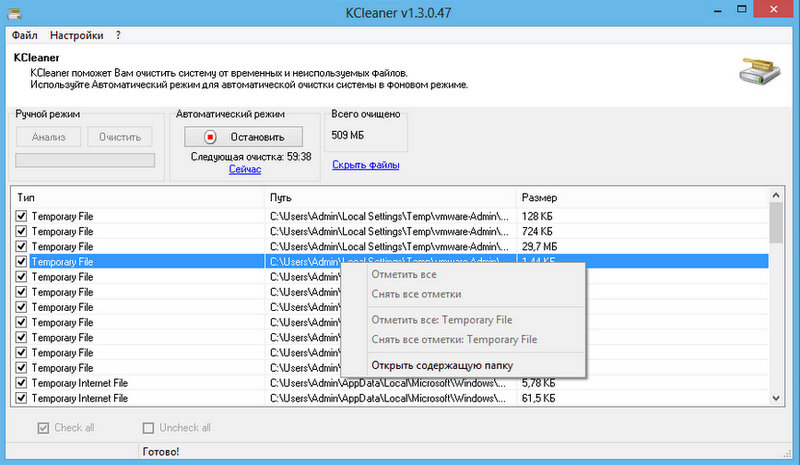Sort by the Размер column header
Screen dimensions: 800x465
click(x=642, y=198)
